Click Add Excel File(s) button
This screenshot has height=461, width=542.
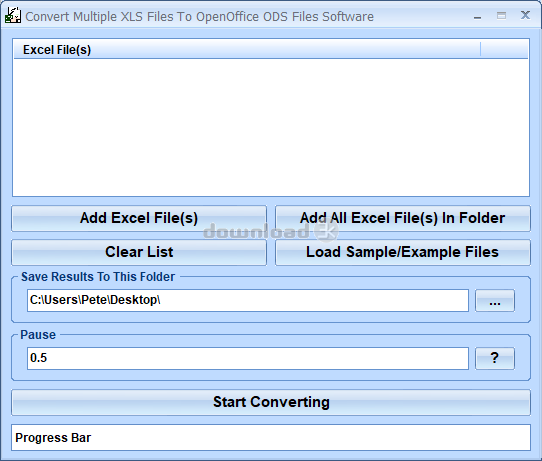(x=139, y=218)
